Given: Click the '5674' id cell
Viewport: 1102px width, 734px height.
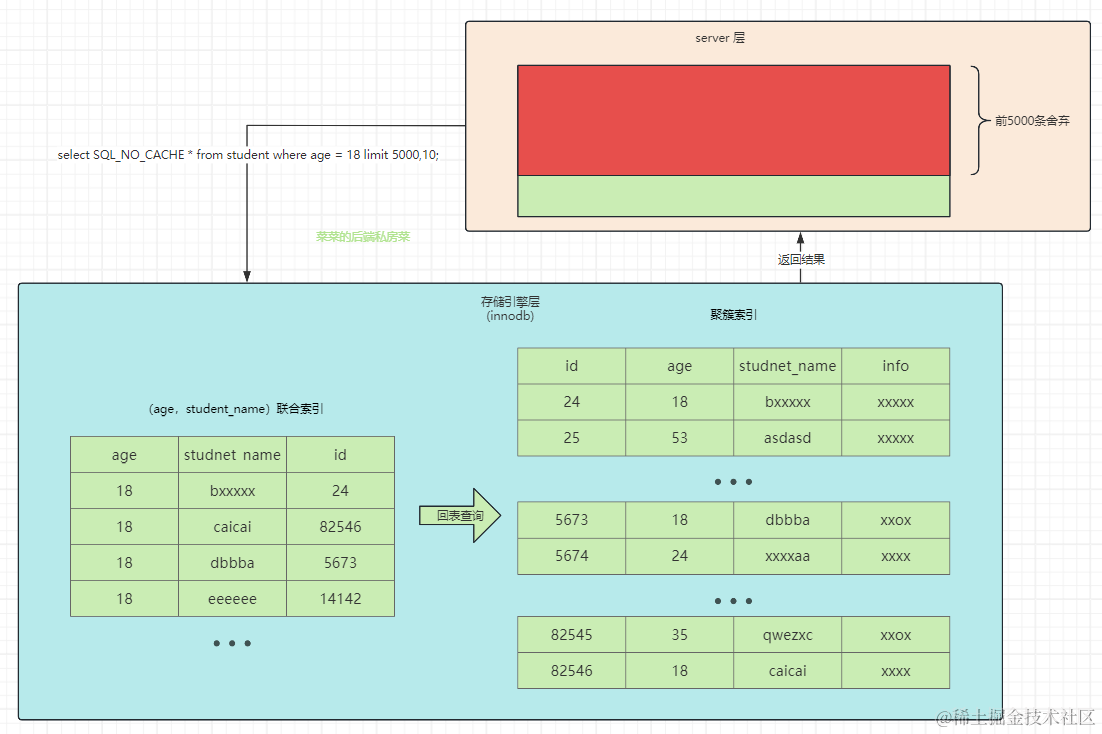Looking at the screenshot, I should pos(571,556).
